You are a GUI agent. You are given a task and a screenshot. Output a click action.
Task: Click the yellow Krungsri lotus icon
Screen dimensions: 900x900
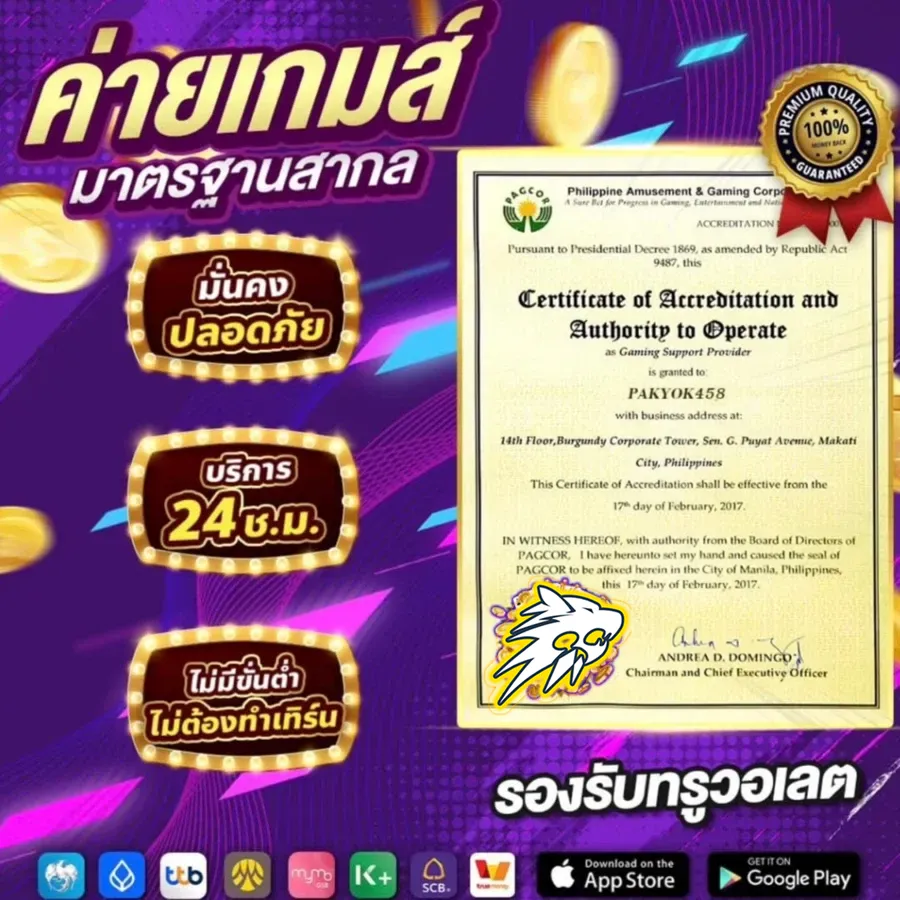pyautogui.click(x=247, y=876)
